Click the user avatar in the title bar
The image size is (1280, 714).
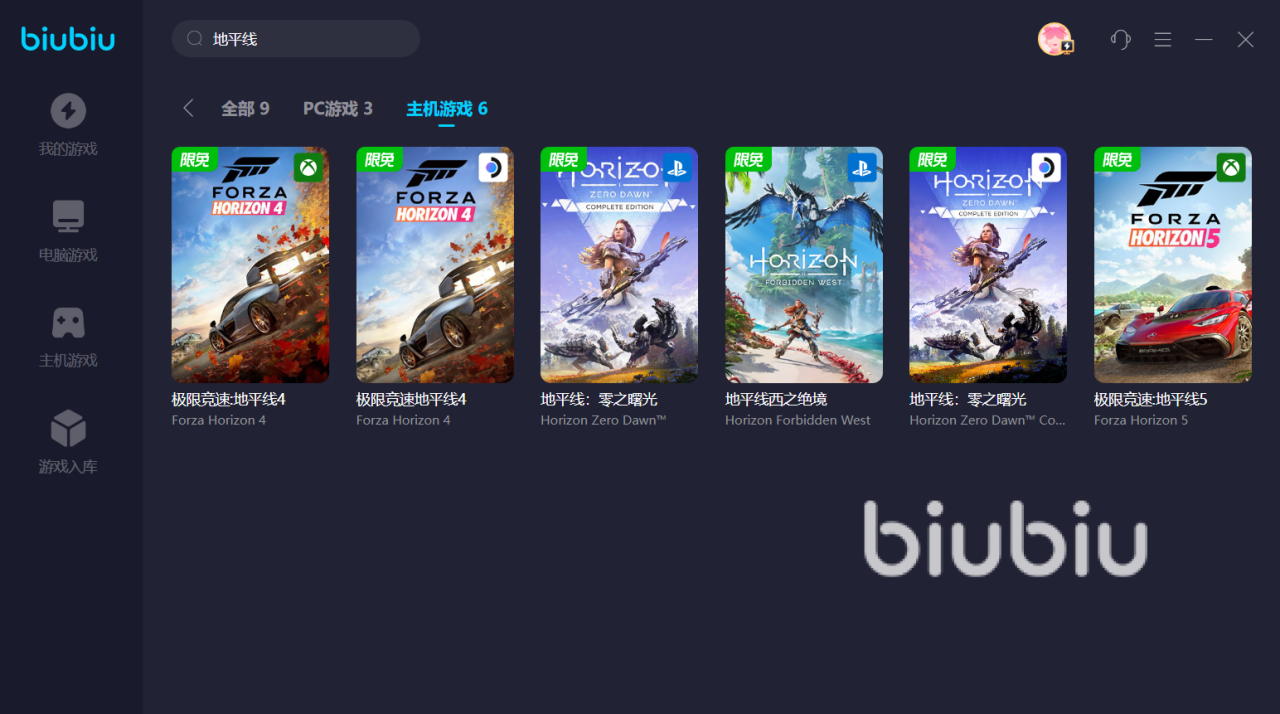pos(1054,39)
